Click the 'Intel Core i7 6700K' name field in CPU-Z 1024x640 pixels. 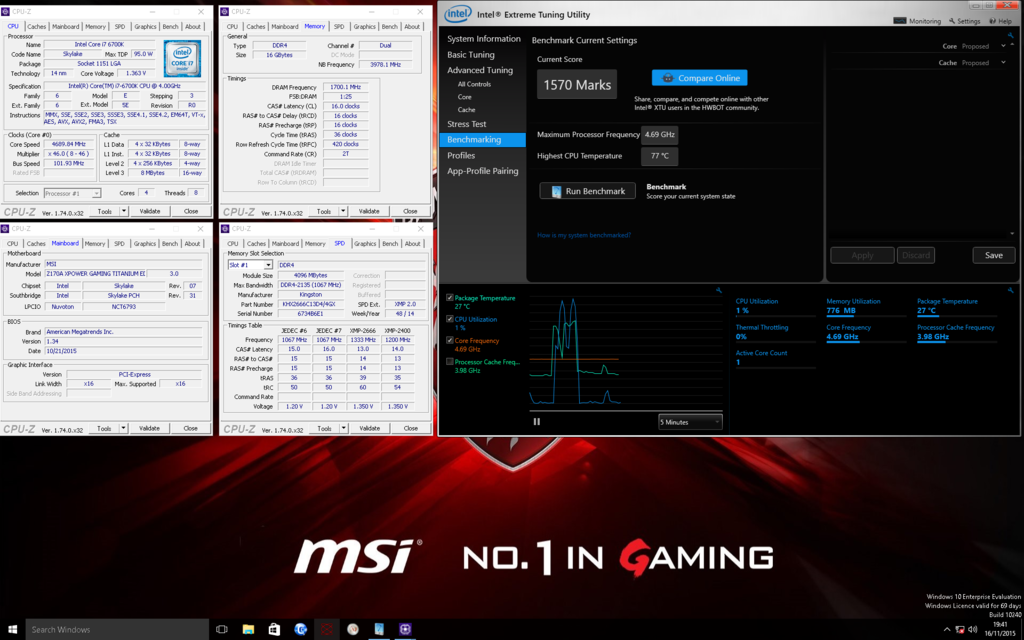coord(101,44)
